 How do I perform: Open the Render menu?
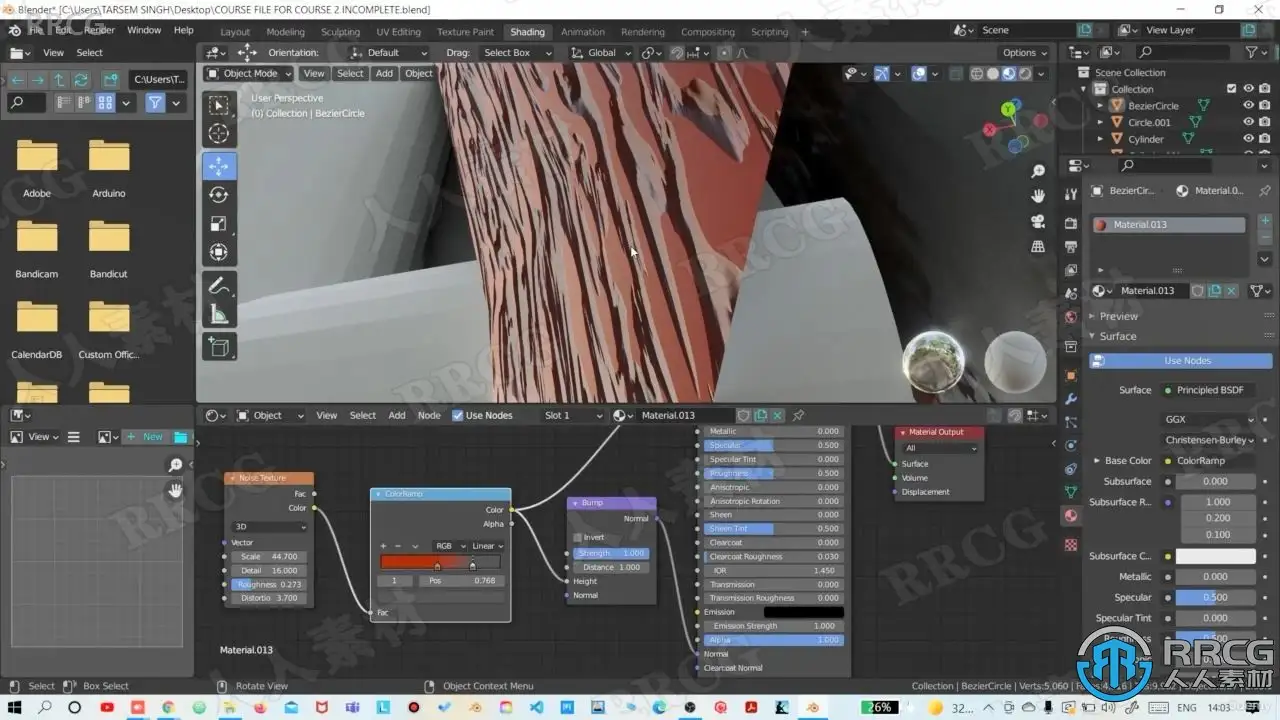(99, 30)
